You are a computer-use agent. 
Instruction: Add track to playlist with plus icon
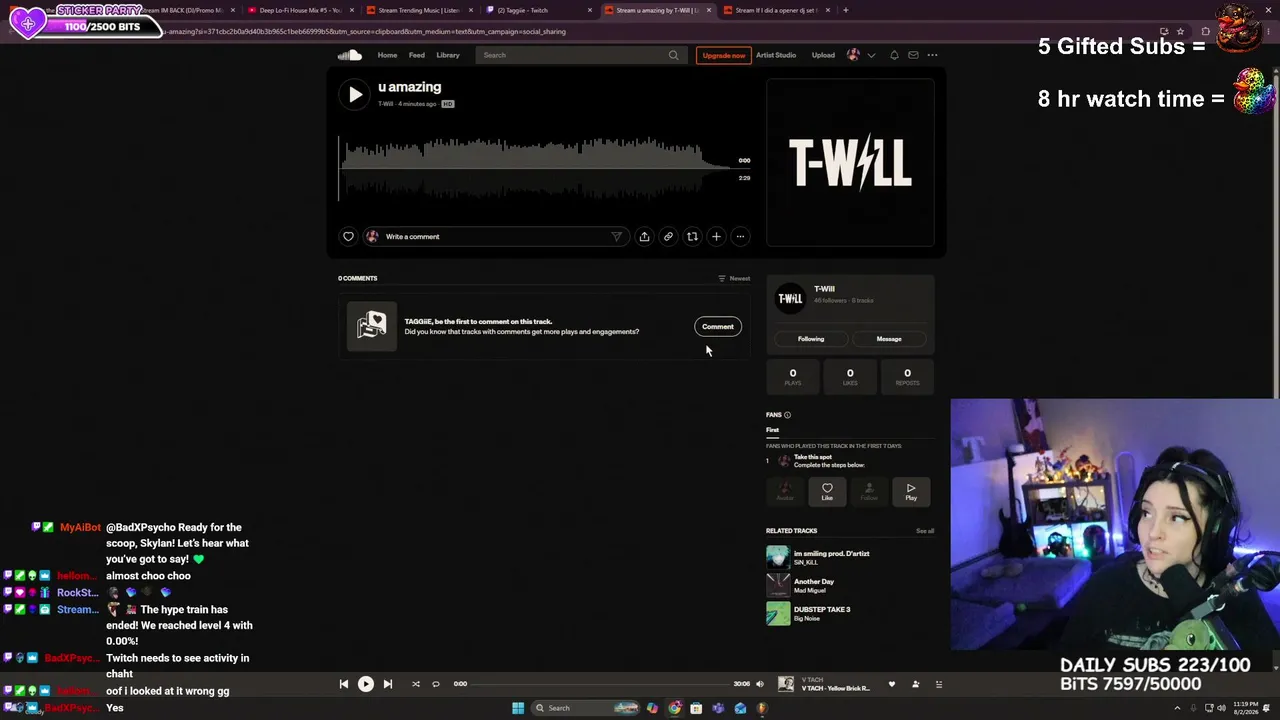(716, 237)
